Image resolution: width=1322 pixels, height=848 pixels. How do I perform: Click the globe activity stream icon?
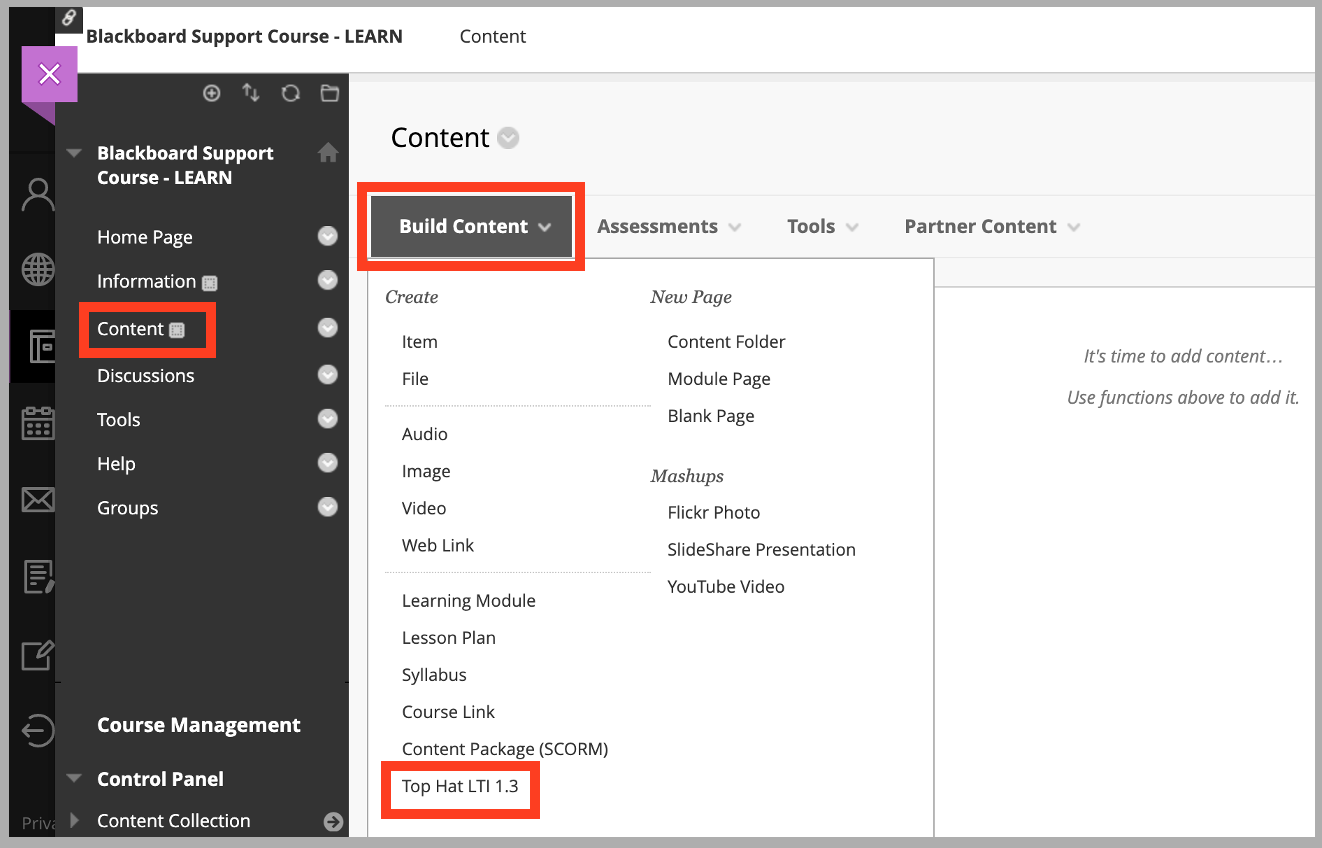point(37,268)
